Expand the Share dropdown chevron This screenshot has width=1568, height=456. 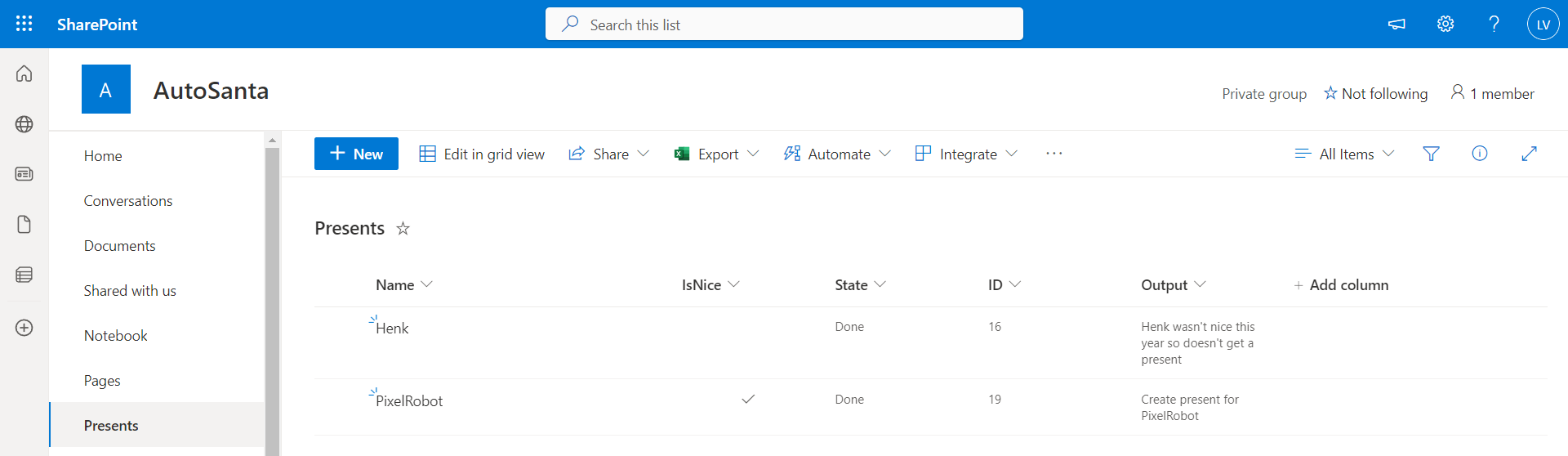click(x=644, y=154)
